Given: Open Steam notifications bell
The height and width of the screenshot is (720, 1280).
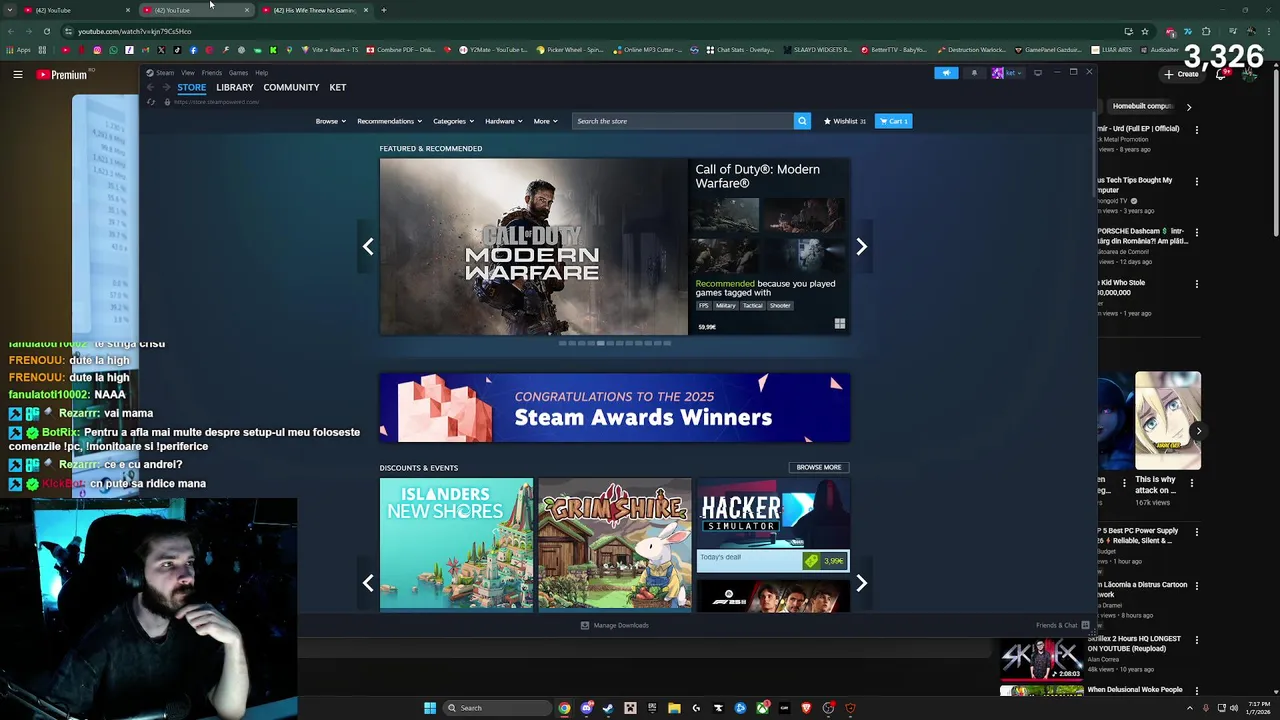Looking at the screenshot, I should [x=974, y=73].
